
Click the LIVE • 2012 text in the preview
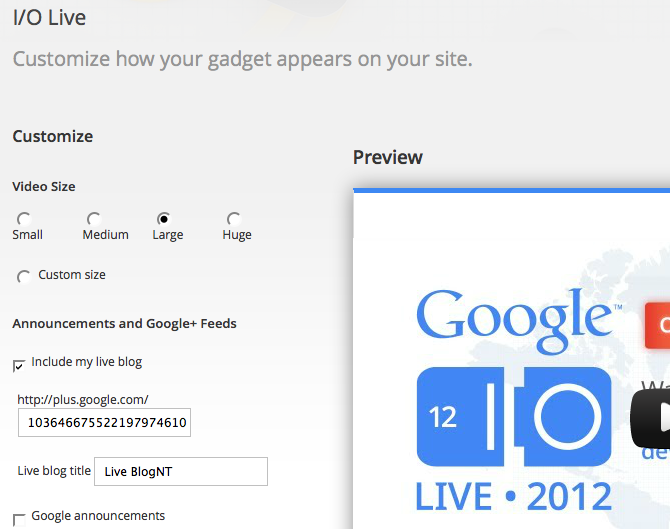point(514,496)
